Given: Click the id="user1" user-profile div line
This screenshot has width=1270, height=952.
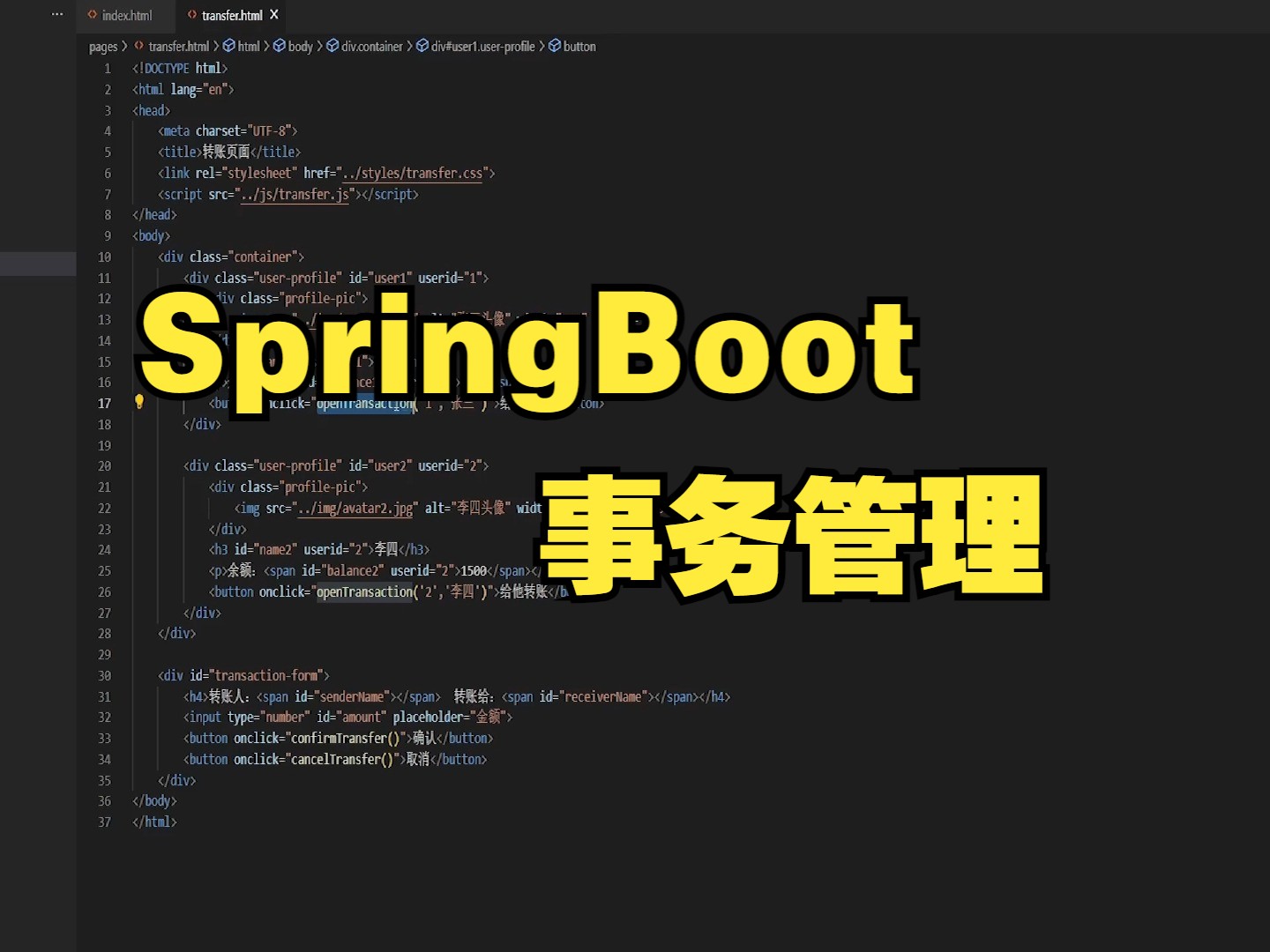Looking at the screenshot, I should click(x=336, y=279).
